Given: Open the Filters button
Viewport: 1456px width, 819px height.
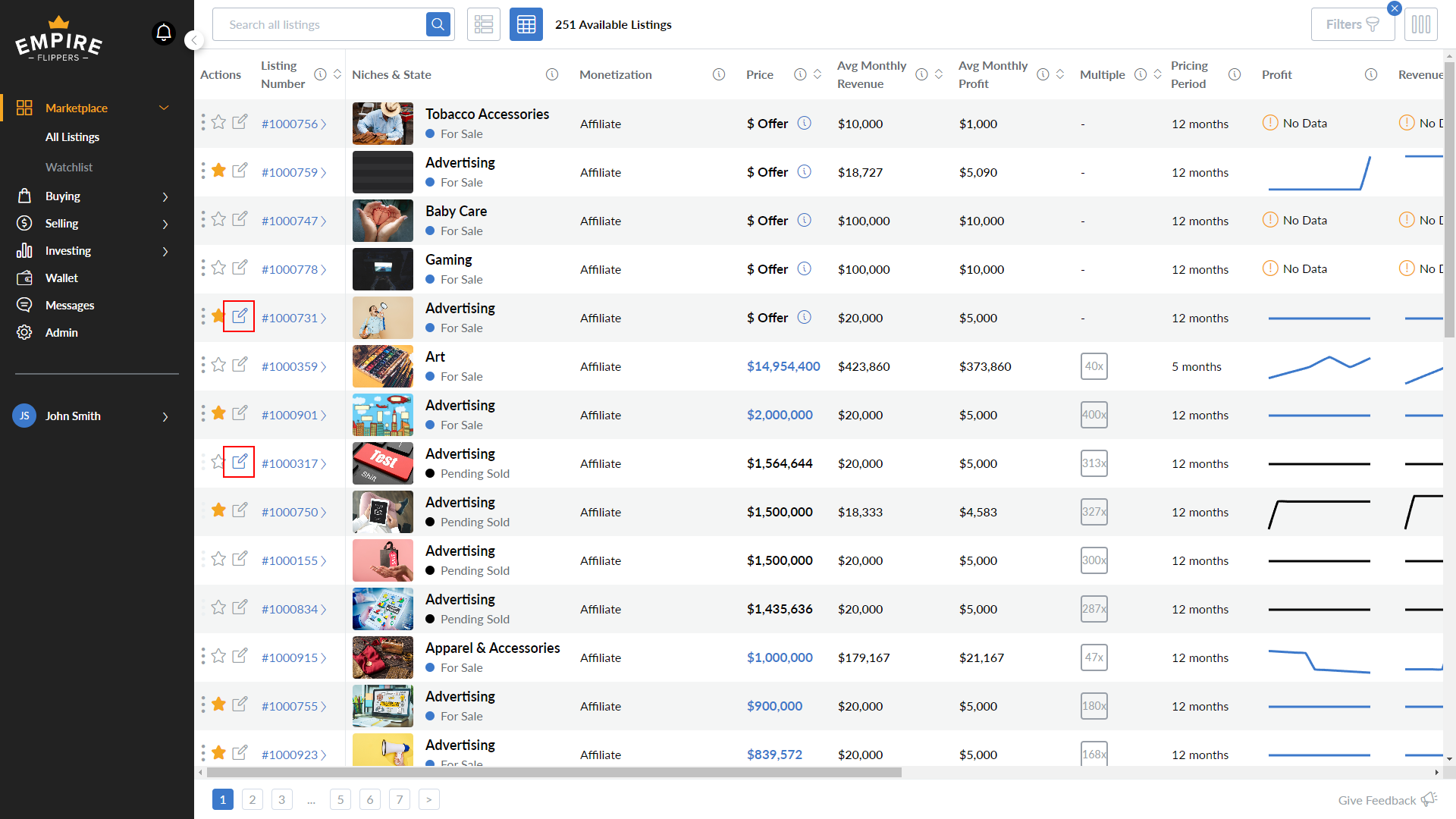Looking at the screenshot, I should coord(1353,24).
